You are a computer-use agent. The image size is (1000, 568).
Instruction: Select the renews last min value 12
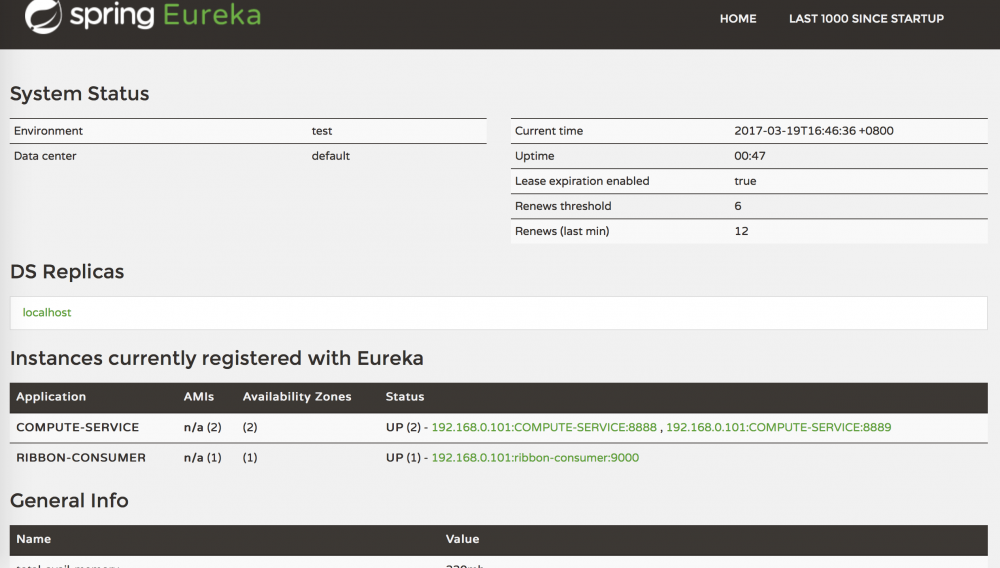coord(741,231)
